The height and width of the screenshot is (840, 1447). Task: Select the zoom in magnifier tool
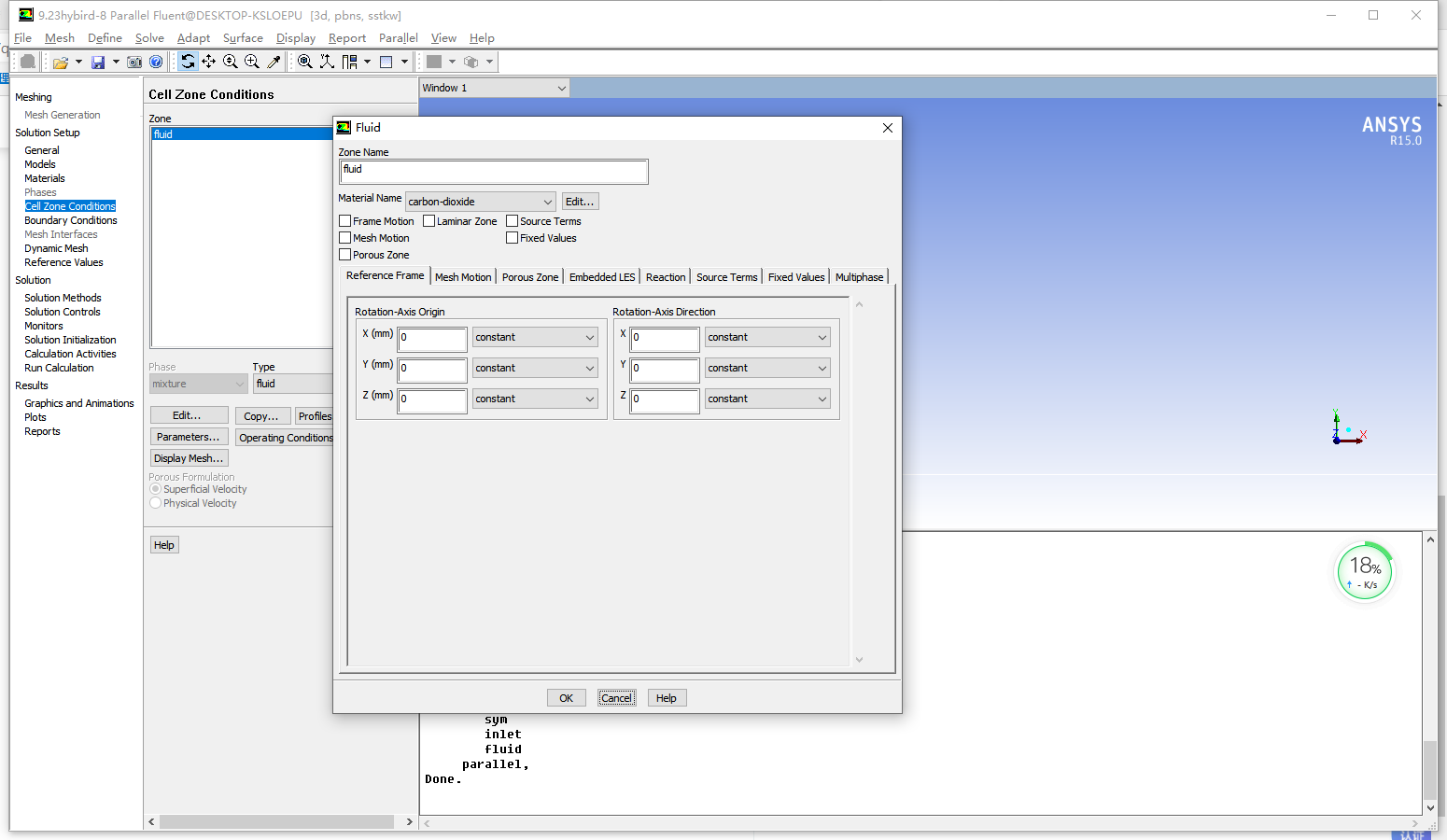[251, 62]
